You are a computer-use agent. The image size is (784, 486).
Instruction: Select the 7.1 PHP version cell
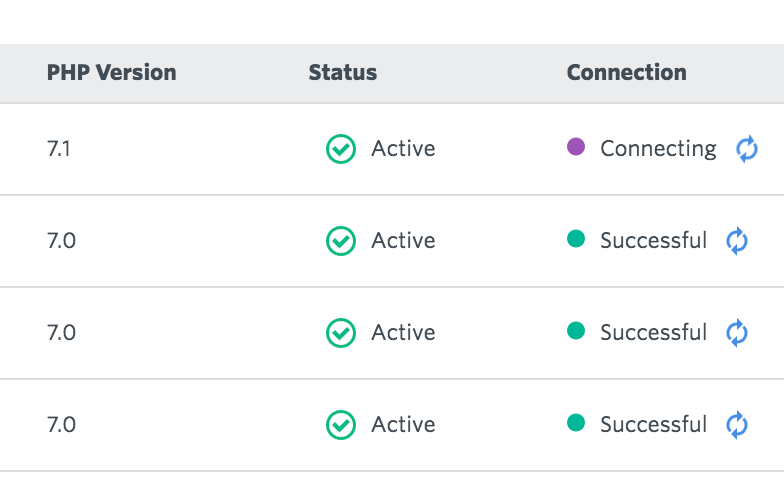click(58, 149)
